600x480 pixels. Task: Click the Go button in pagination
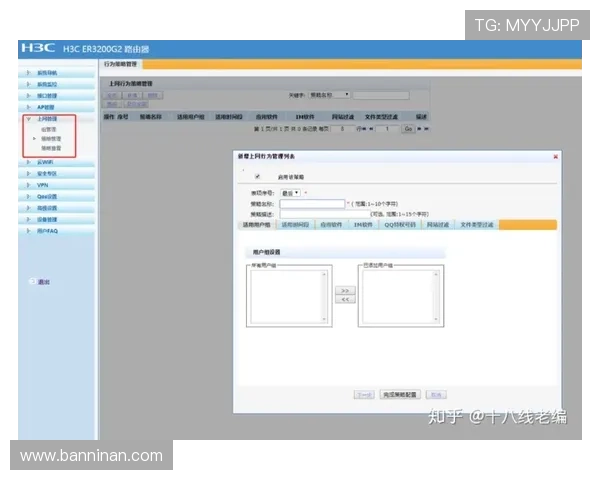(408, 128)
